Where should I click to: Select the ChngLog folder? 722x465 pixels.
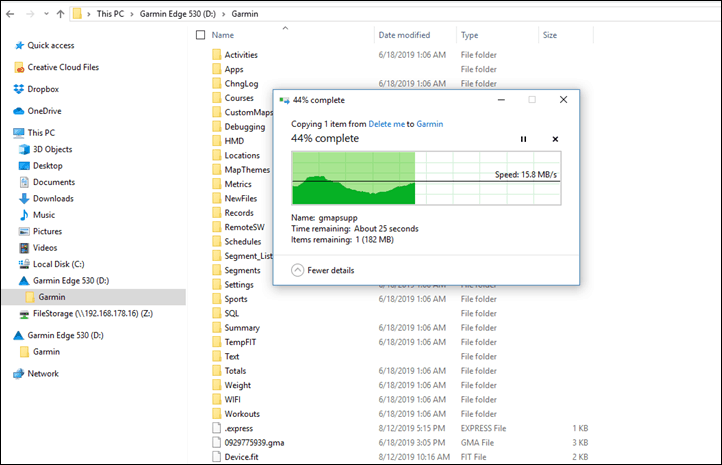coord(241,83)
